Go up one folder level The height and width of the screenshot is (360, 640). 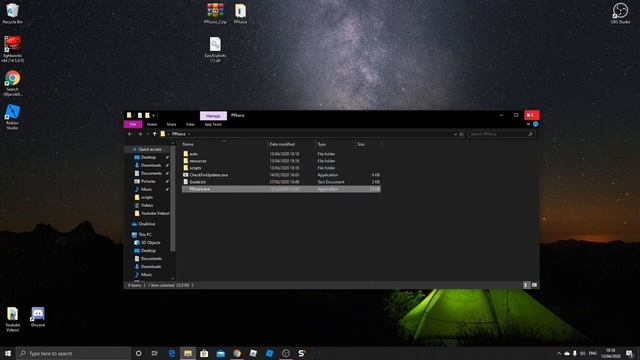coord(154,134)
